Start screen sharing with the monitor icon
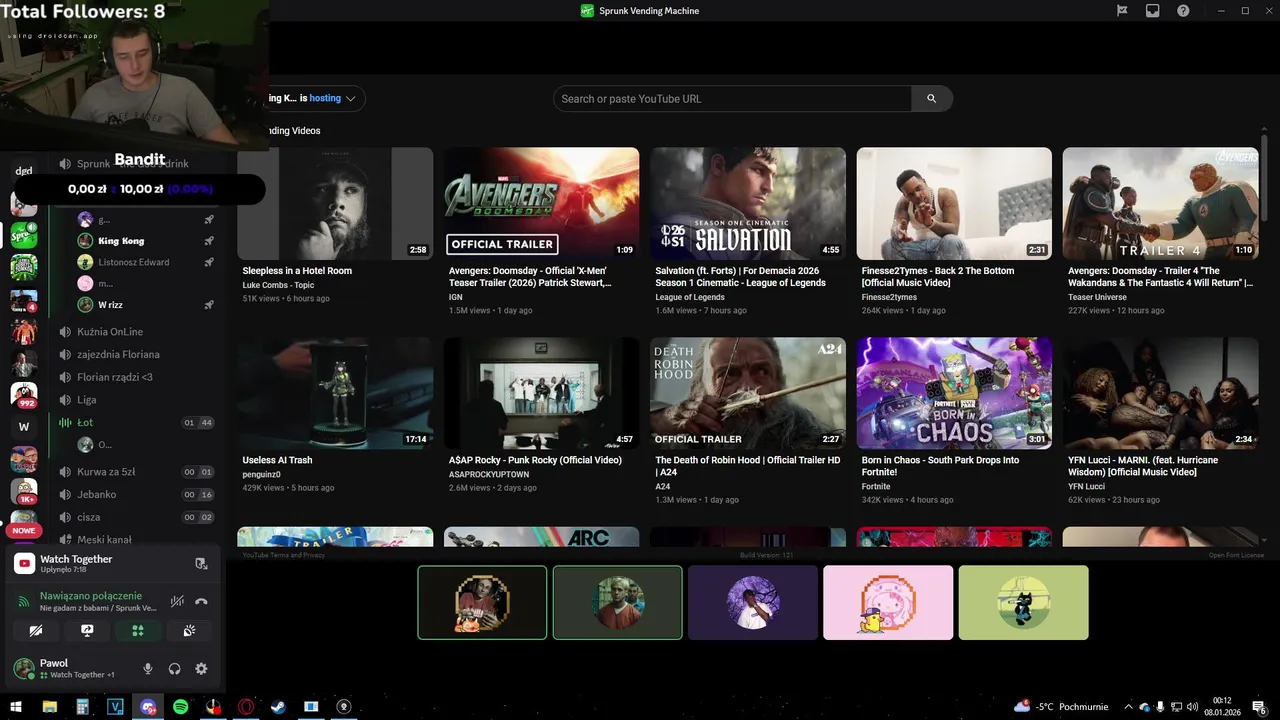The width and height of the screenshot is (1280, 720). click(x=87, y=631)
